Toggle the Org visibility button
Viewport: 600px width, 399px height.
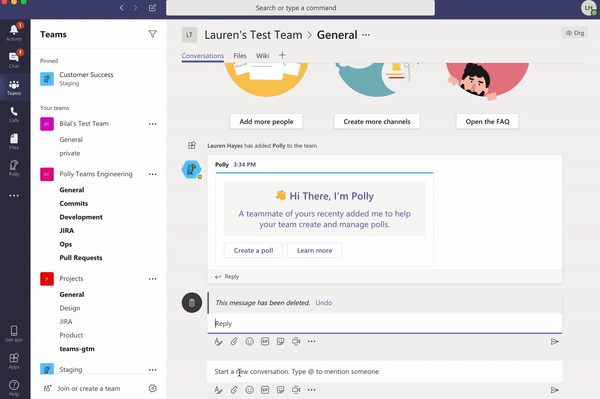[x=575, y=33]
